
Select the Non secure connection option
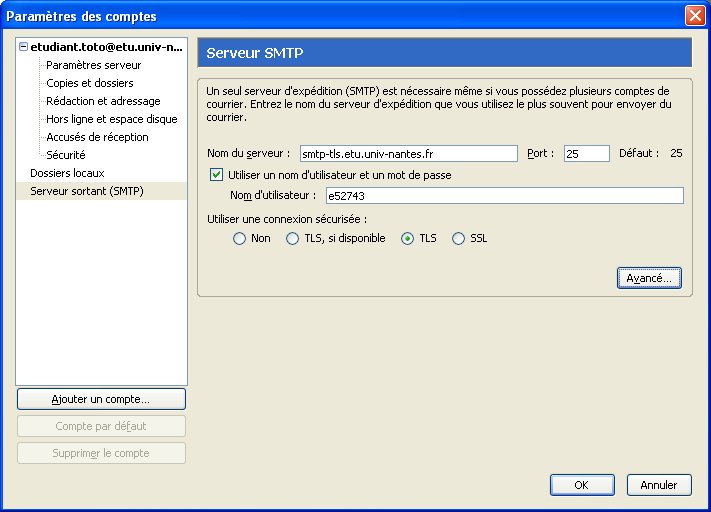(239, 239)
